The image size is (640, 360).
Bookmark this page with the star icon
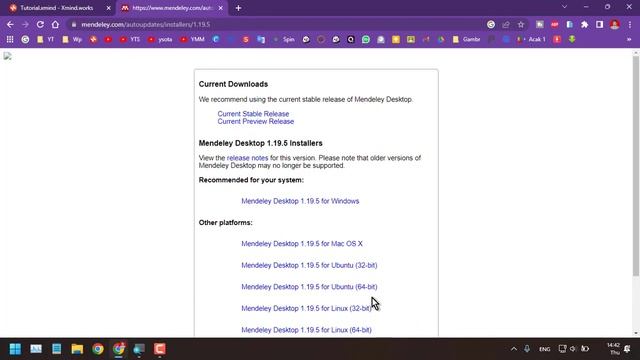521,24
